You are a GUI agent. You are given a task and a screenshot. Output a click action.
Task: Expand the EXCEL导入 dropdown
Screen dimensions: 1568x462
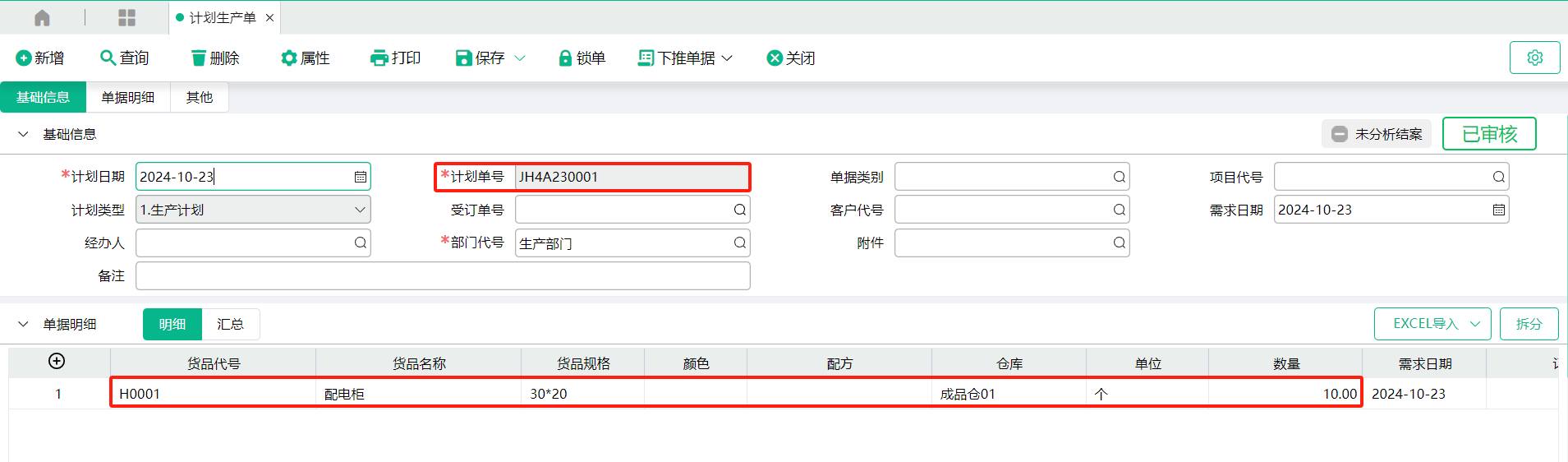point(1474,324)
